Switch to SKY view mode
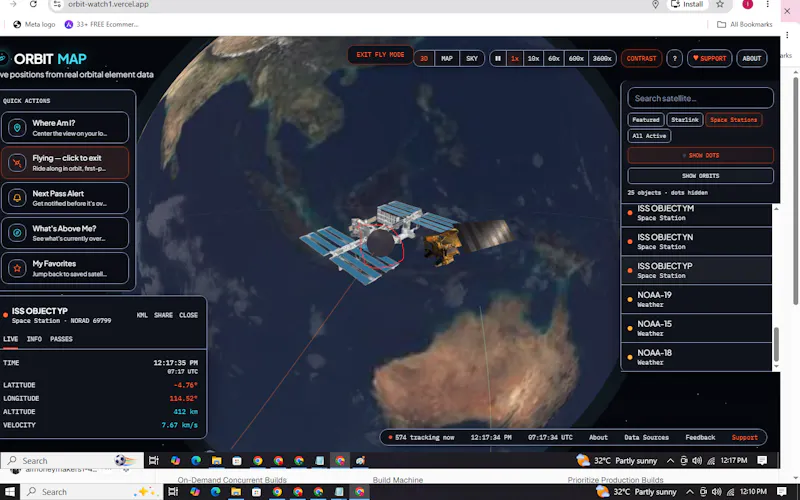Image resolution: width=800 pixels, height=500 pixels. [472, 58]
